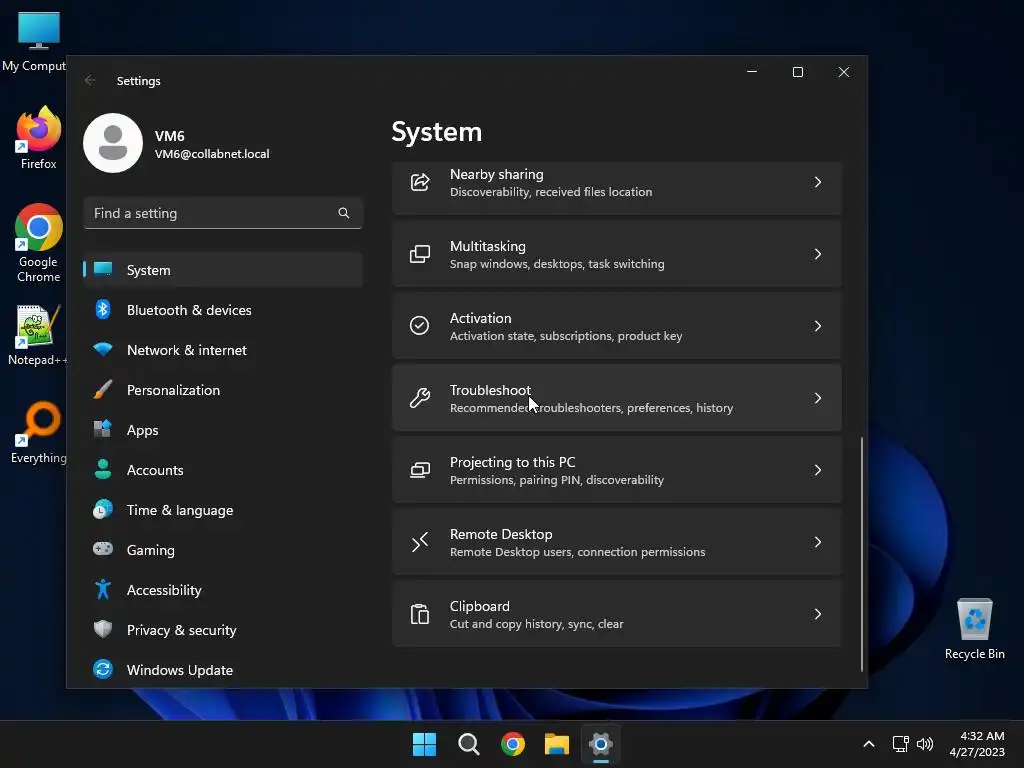Select System in the sidebar
Viewport: 1024px width, 768px height.
223,270
